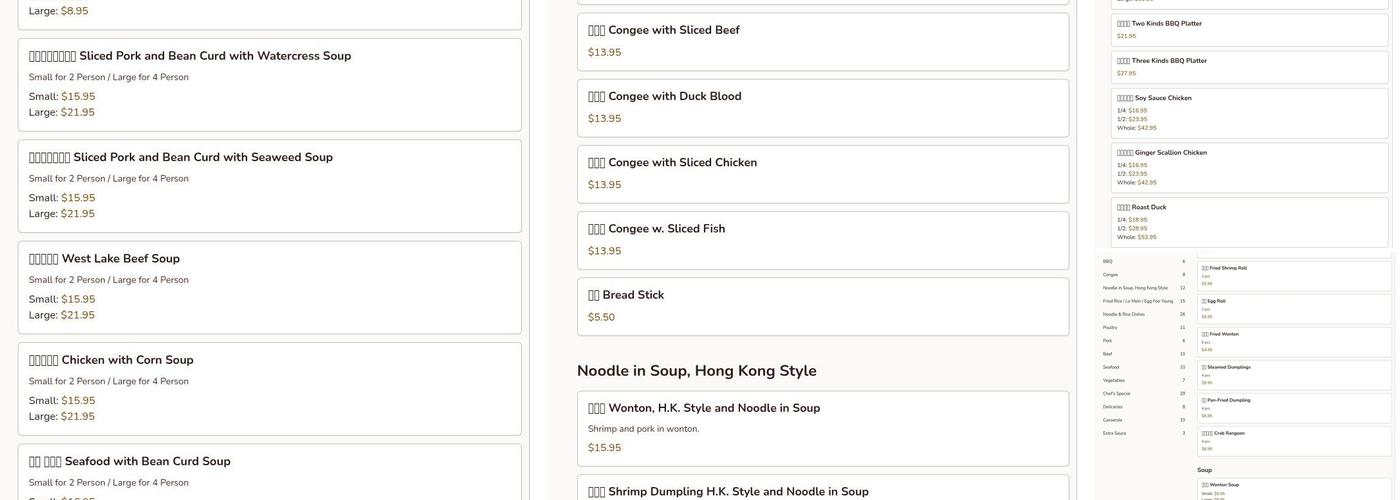Add the Bread Stick item

click(822, 305)
